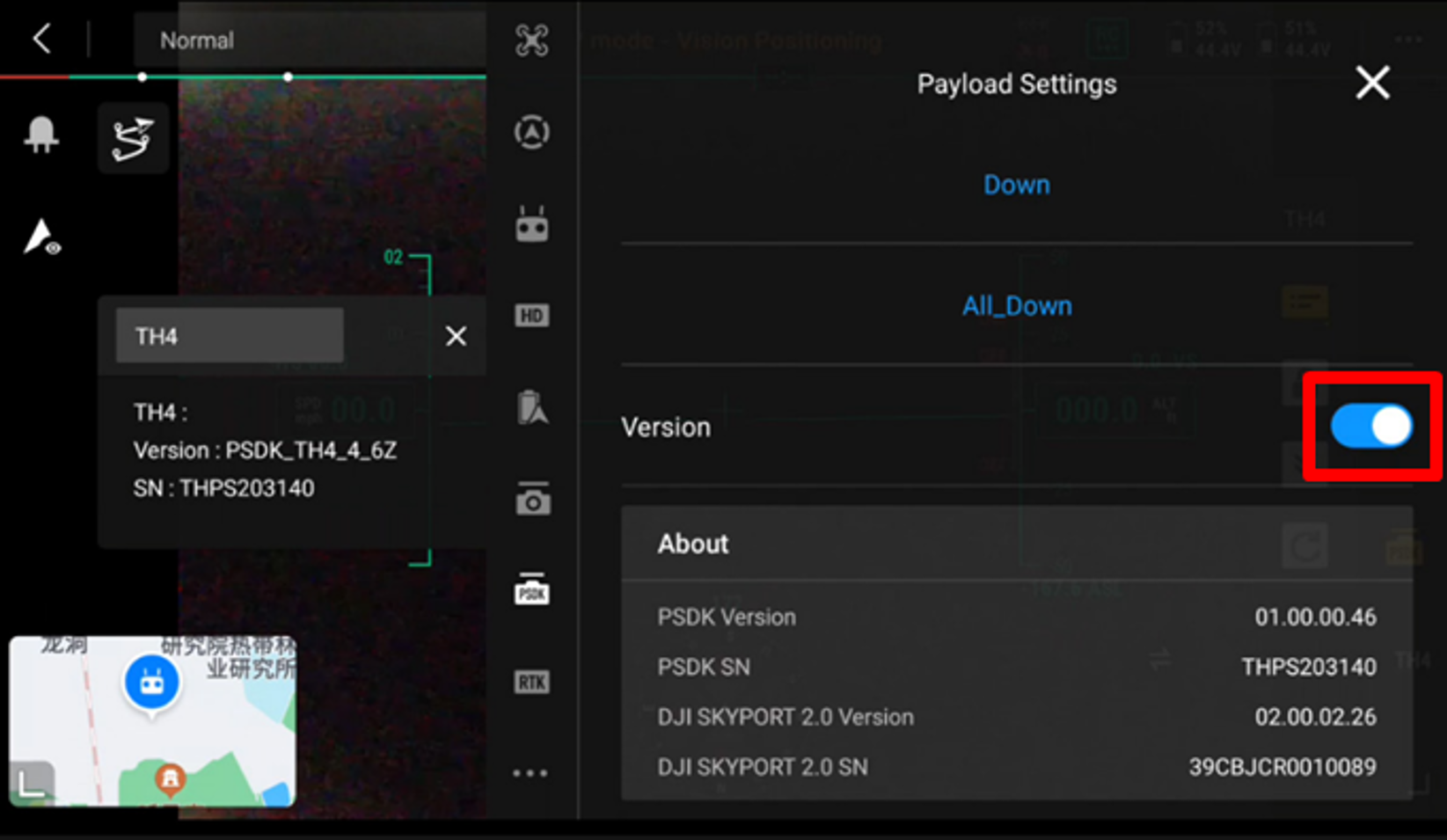
Task: Tap the All_Down payload button
Action: [x=1016, y=306]
